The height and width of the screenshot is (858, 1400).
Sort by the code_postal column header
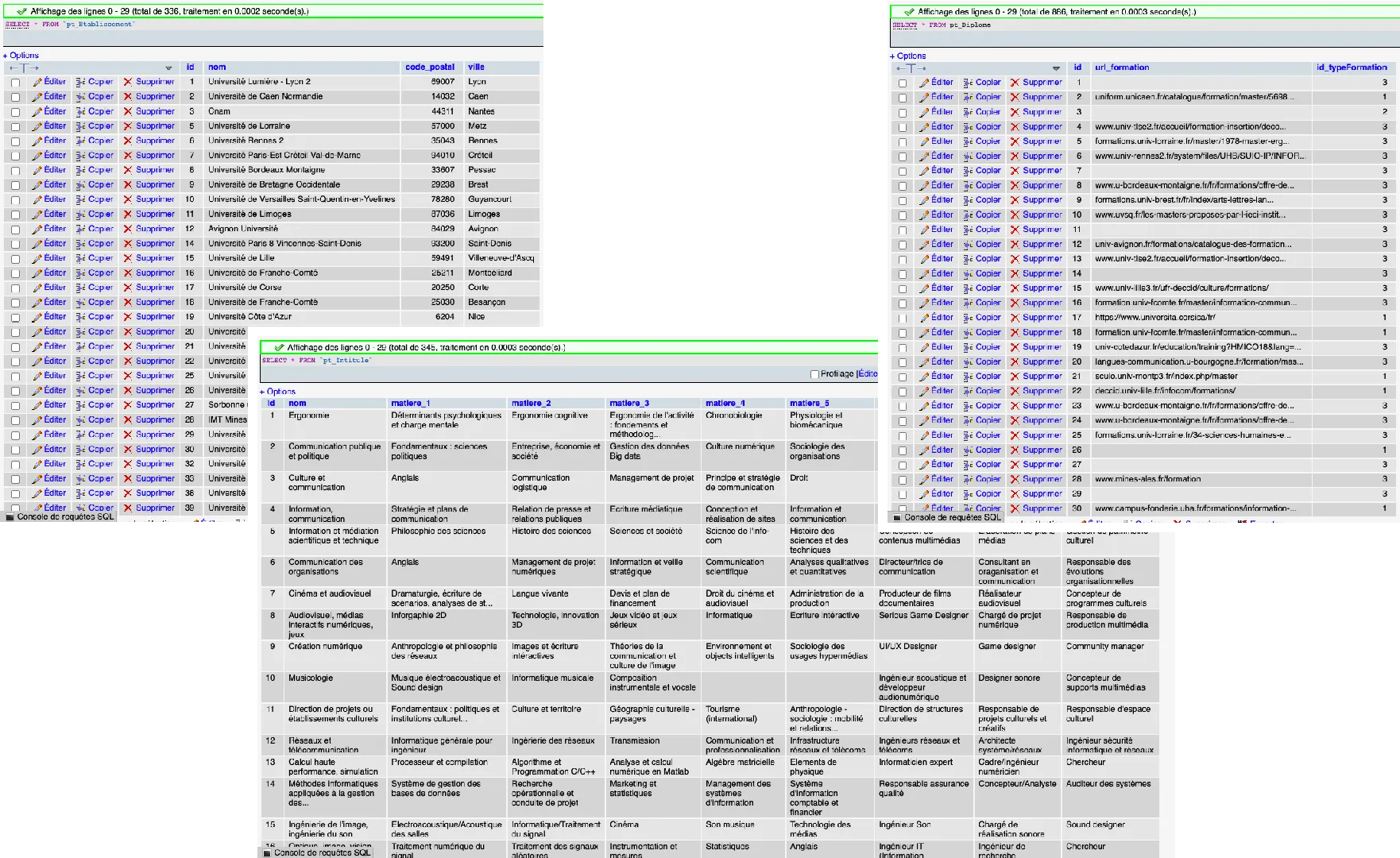(x=429, y=68)
